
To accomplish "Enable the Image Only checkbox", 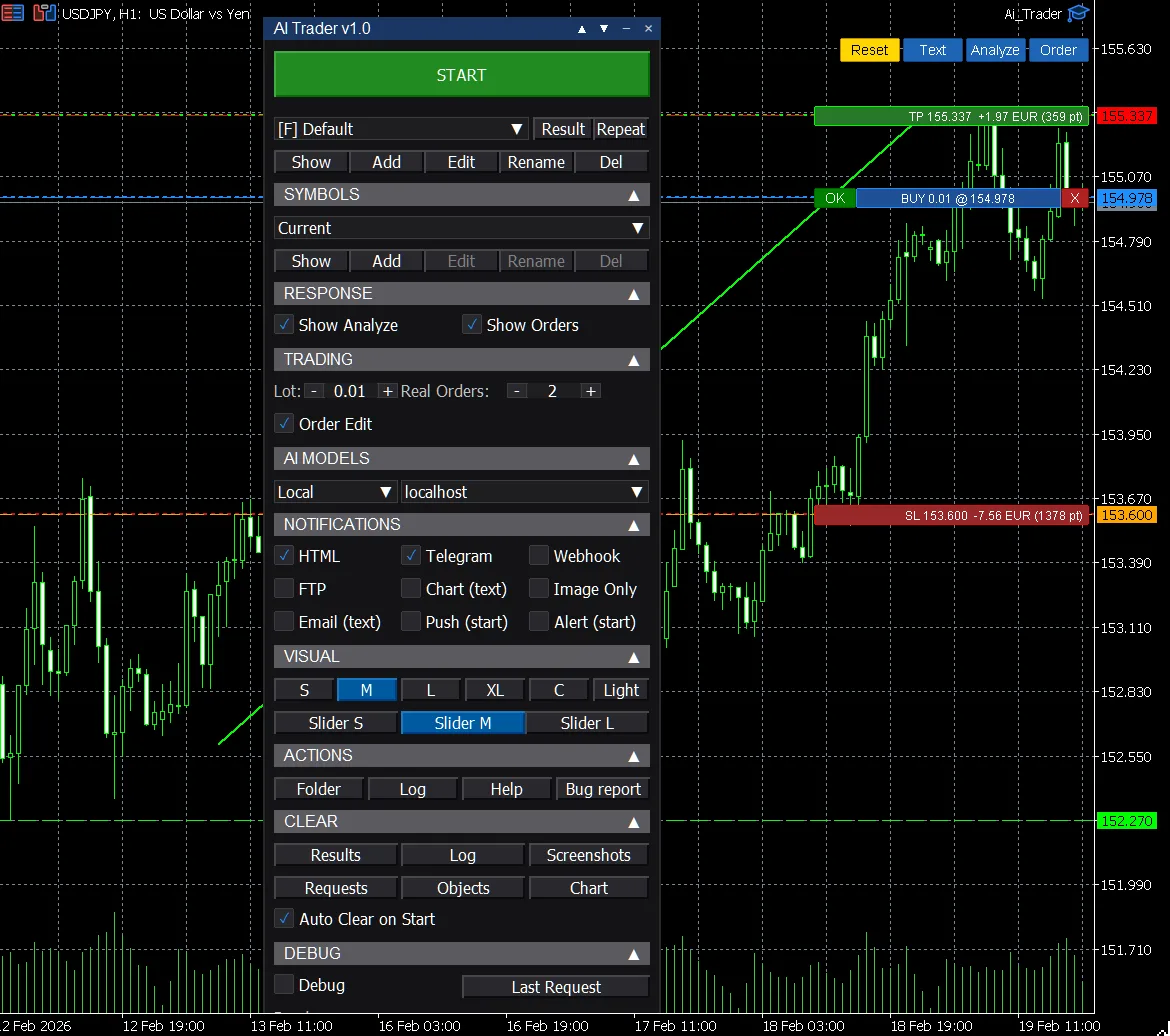I will (x=539, y=589).
